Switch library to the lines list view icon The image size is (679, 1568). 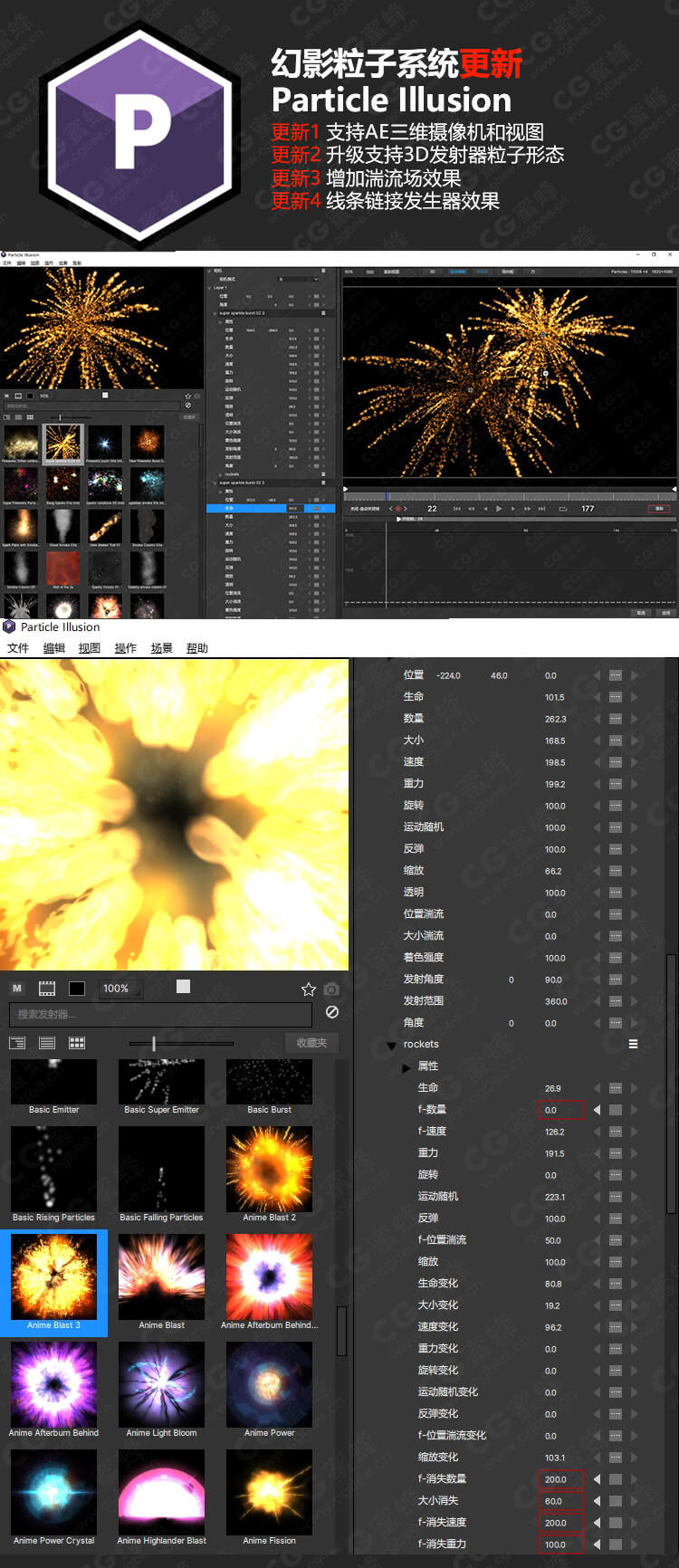point(47,1043)
